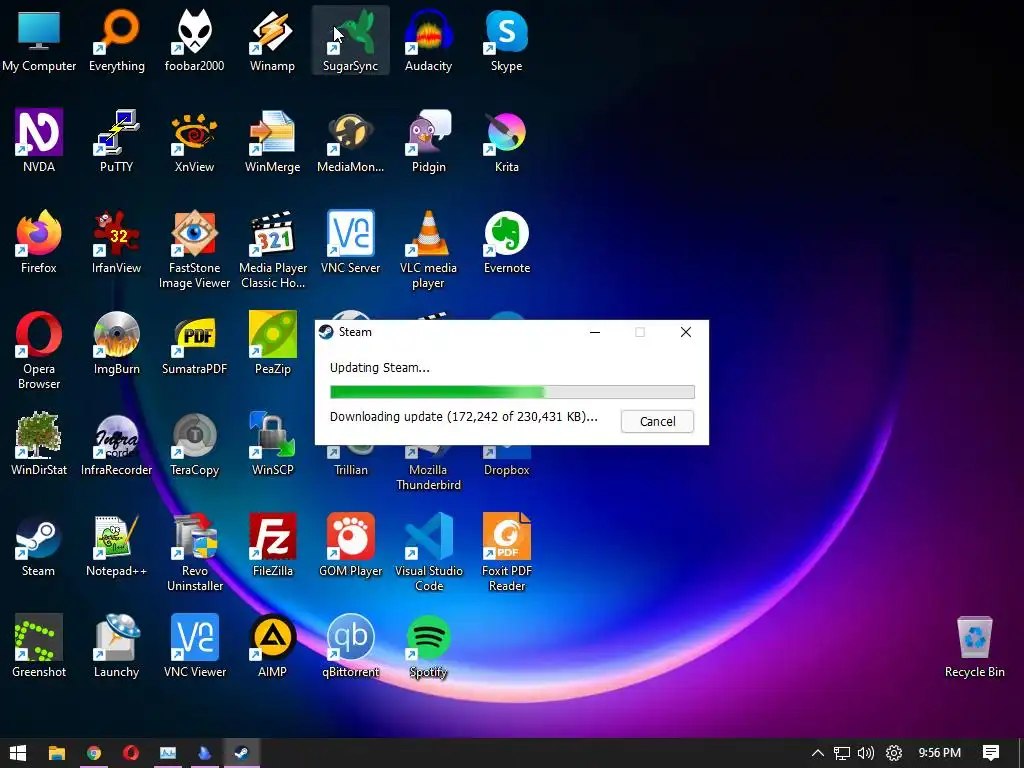This screenshot has height=768, width=1024.
Task: Cancel the Steam update download
Action: click(x=657, y=421)
